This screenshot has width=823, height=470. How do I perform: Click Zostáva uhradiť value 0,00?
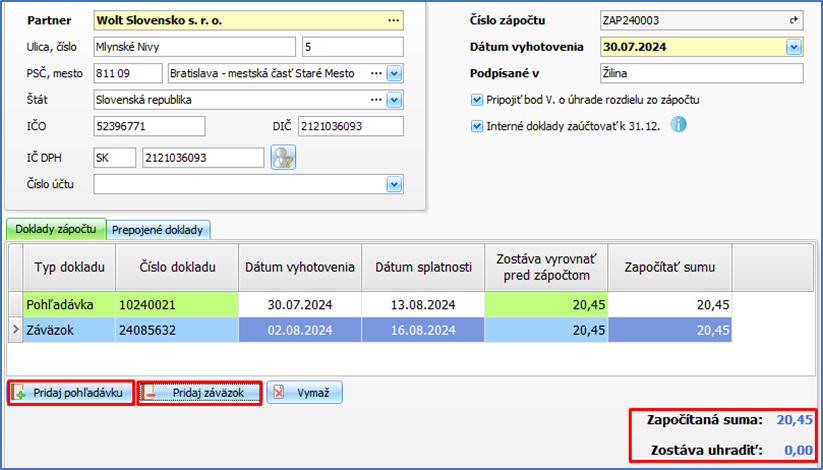(799, 450)
